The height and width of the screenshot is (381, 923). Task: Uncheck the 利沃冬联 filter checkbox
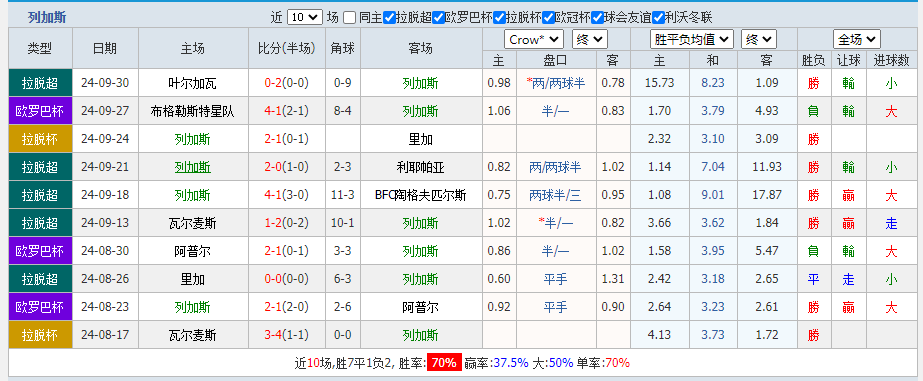[659, 18]
